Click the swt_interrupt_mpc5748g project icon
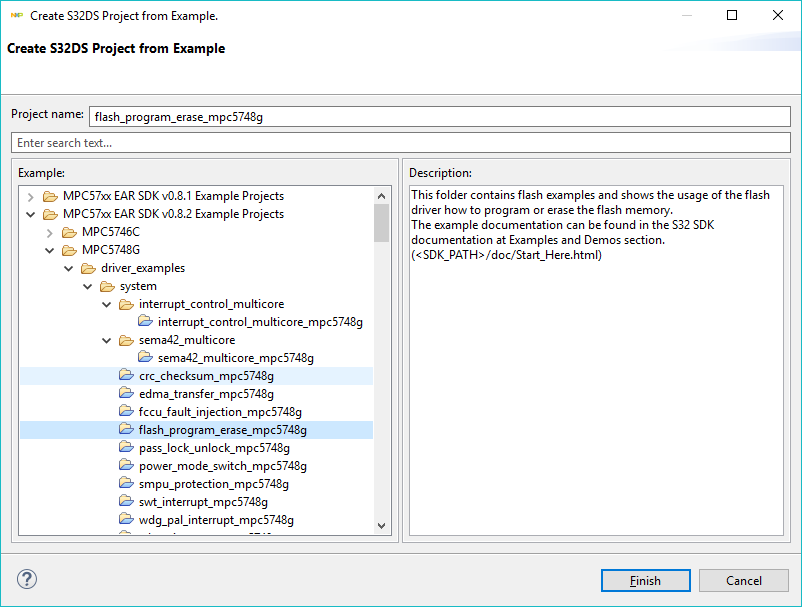 pyautogui.click(x=126, y=502)
